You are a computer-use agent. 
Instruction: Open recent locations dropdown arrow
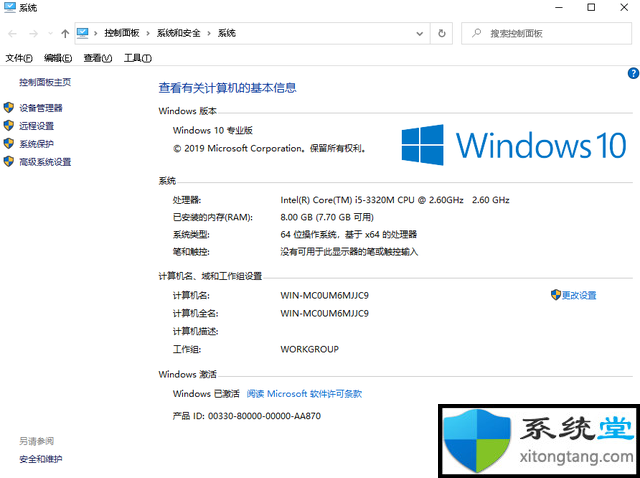click(x=50, y=33)
